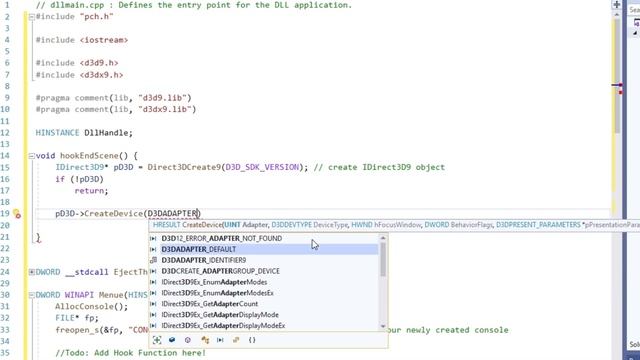Click the return statement on line 17
Screen dimensions: 640x360
point(91,191)
